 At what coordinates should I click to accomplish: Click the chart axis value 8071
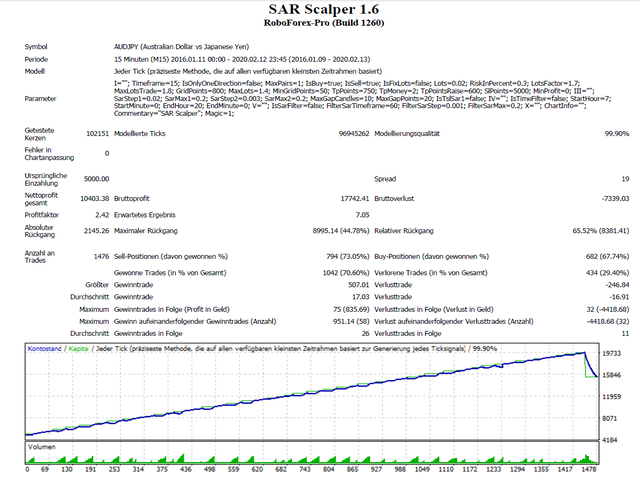point(611,418)
